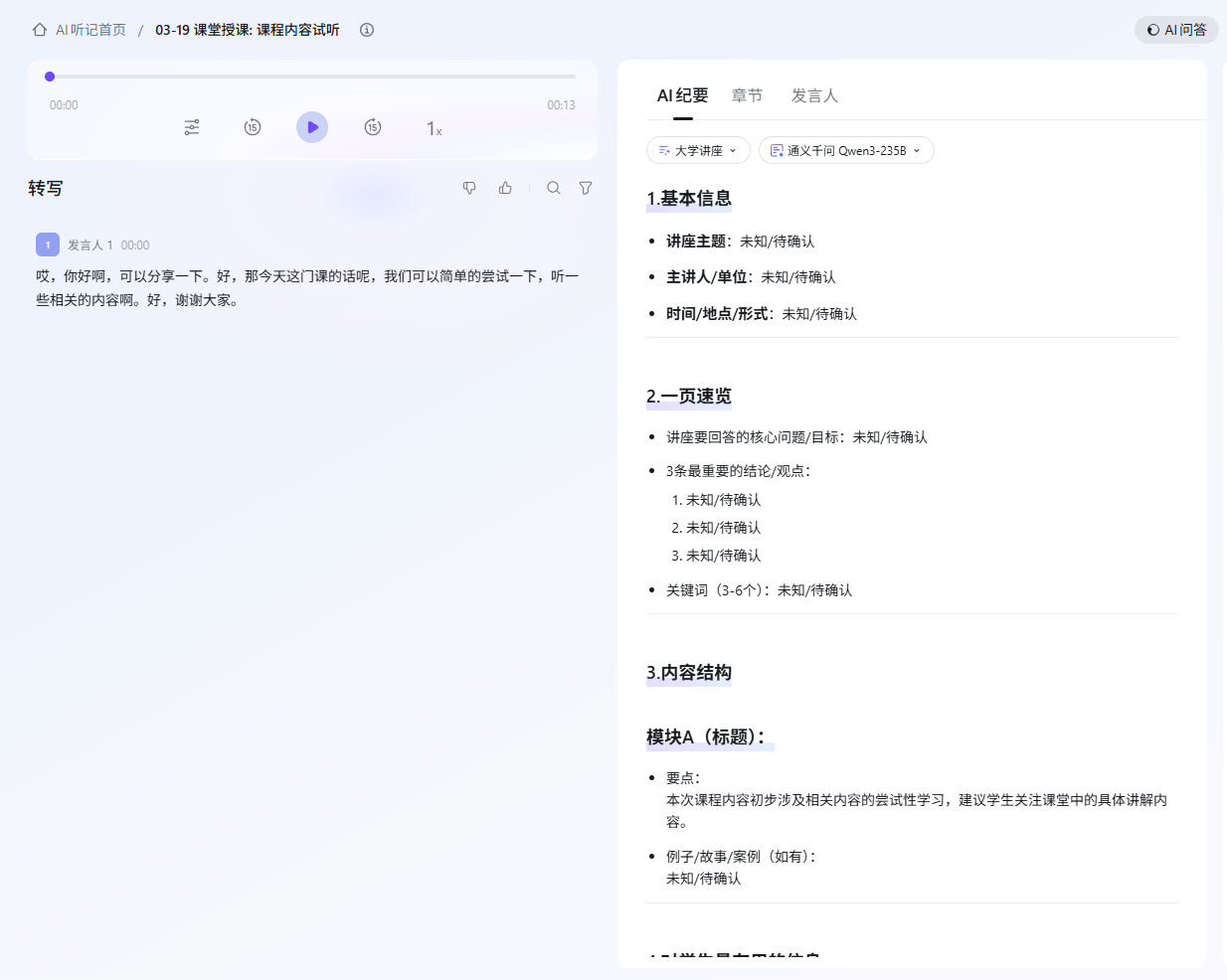This screenshot has width=1227, height=980.
Task: Click the audio progress bar track
Action: click(312, 77)
